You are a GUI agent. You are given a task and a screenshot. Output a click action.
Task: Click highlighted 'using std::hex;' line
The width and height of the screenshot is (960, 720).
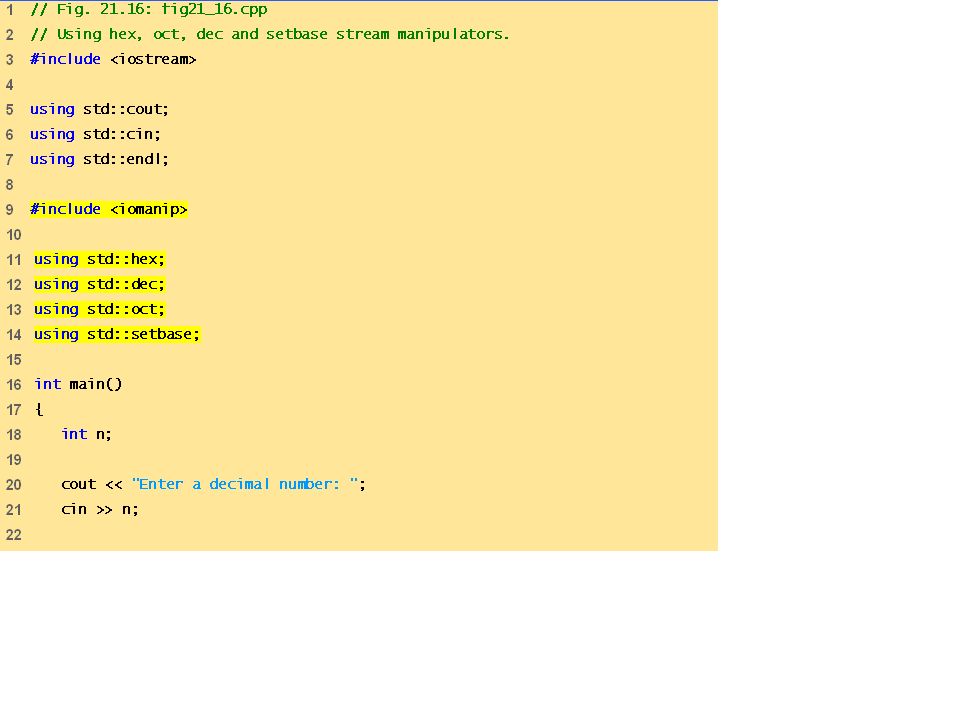(99, 260)
